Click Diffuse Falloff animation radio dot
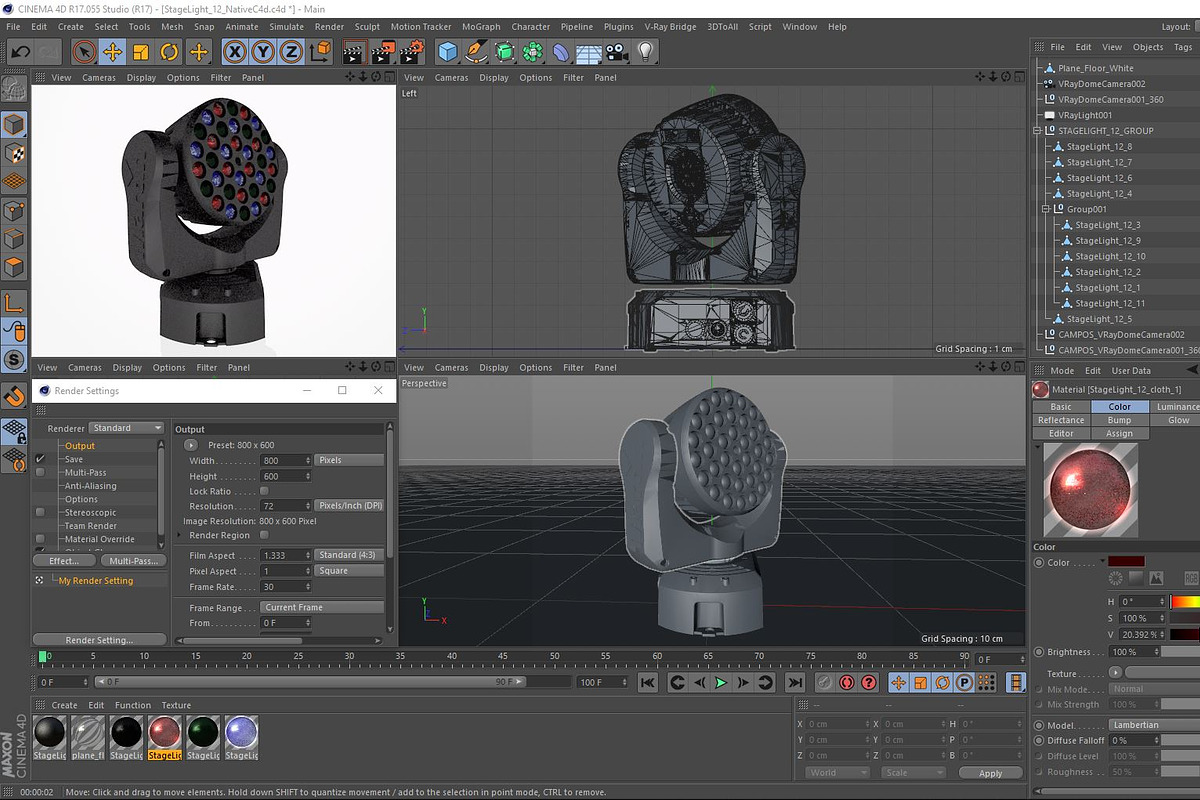Screen dimensions: 1200x800 point(1039,740)
